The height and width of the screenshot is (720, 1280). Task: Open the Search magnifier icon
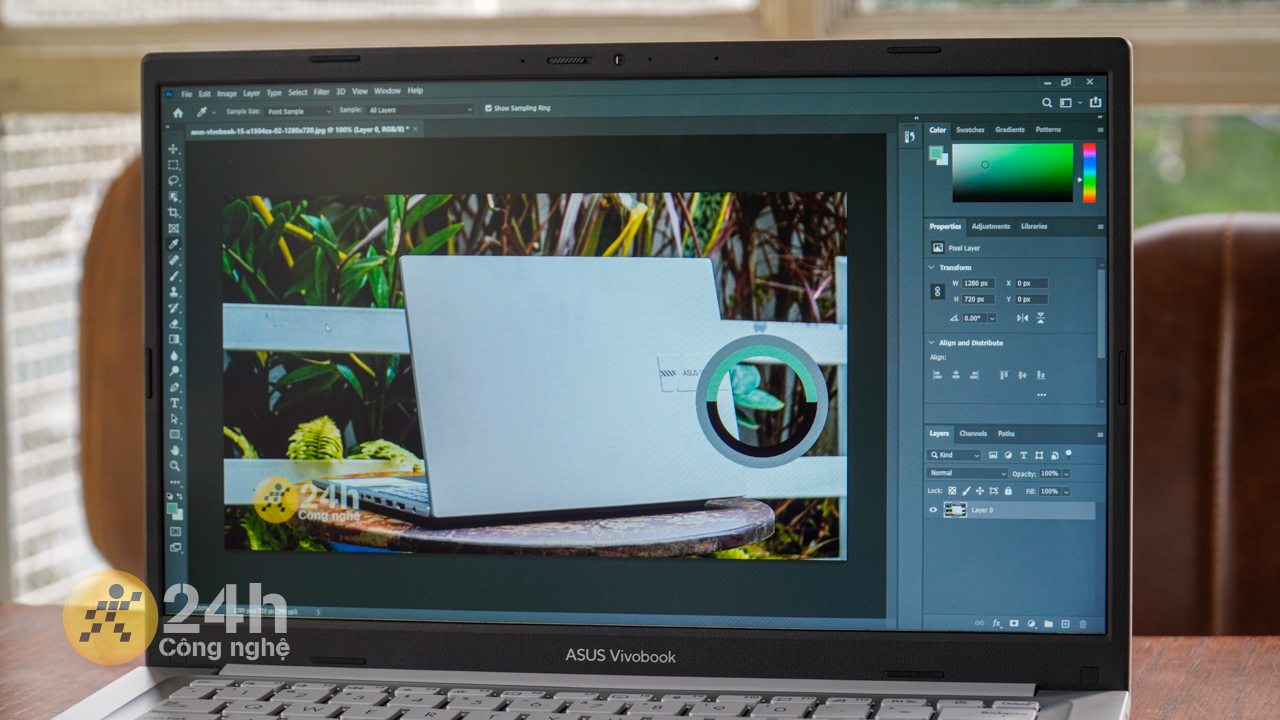tap(1047, 103)
